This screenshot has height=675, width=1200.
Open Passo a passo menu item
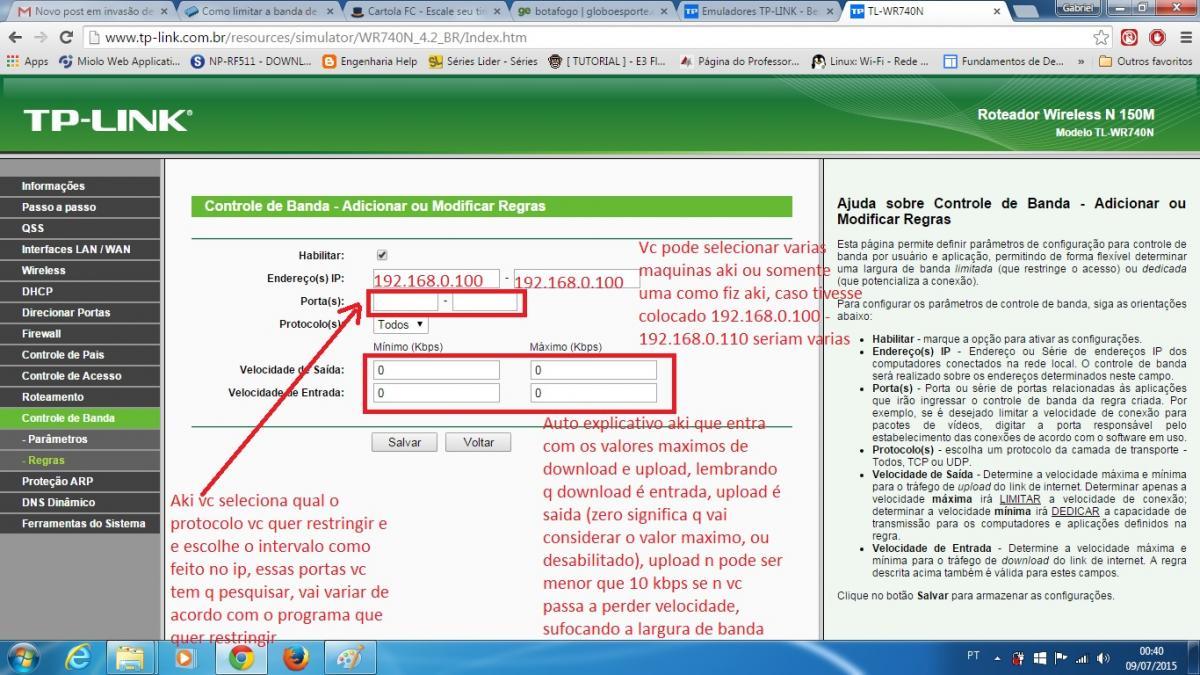pyautogui.click(x=80, y=207)
